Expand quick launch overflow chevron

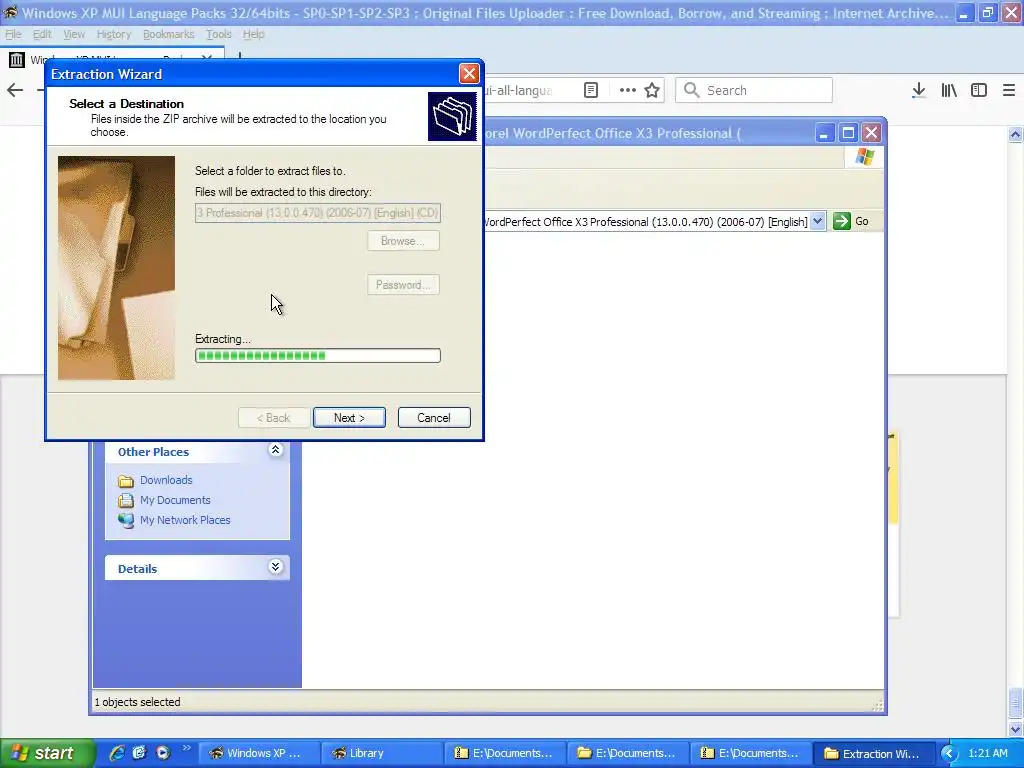coord(186,748)
